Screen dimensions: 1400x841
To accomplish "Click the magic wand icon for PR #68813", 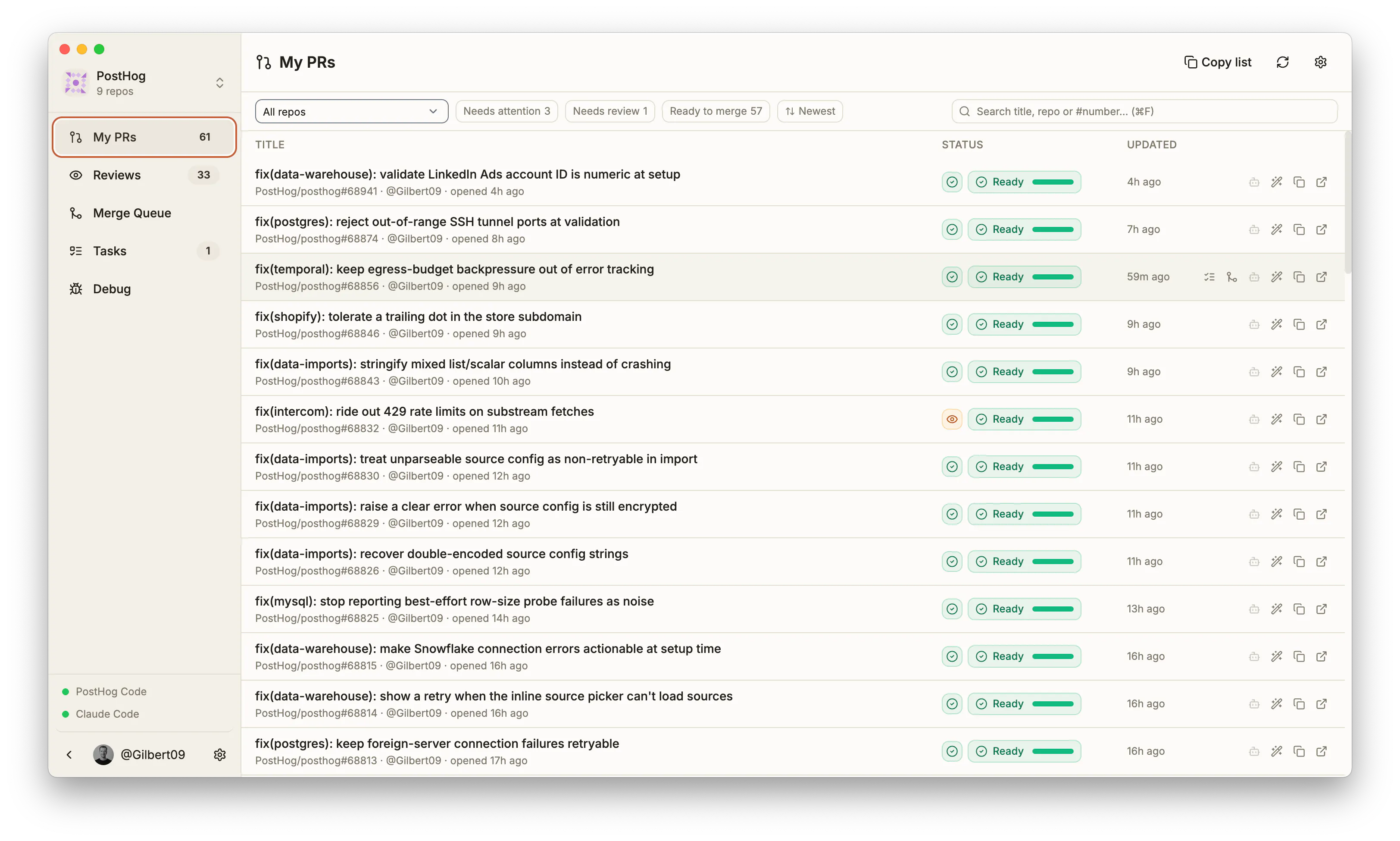I will [1277, 751].
